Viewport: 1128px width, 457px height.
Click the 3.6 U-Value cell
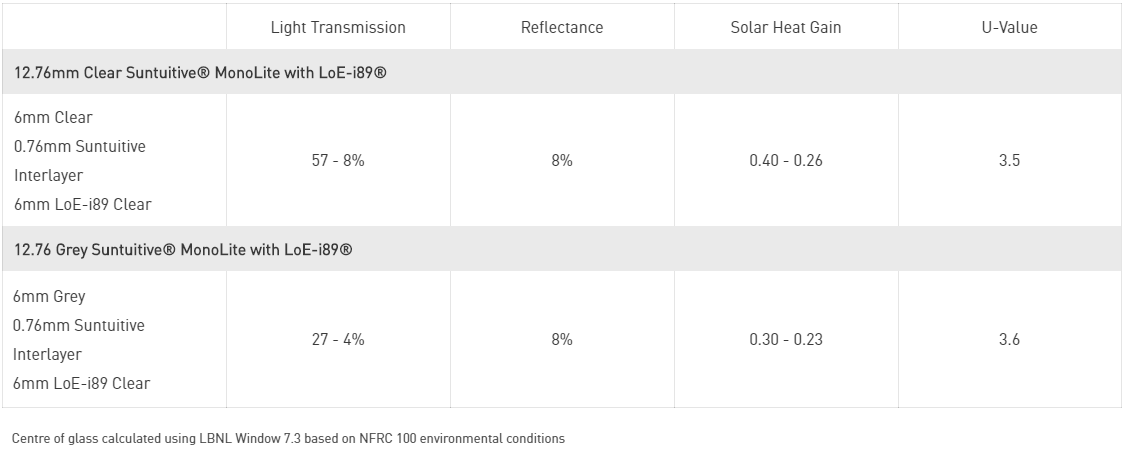pyautogui.click(x=1009, y=339)
